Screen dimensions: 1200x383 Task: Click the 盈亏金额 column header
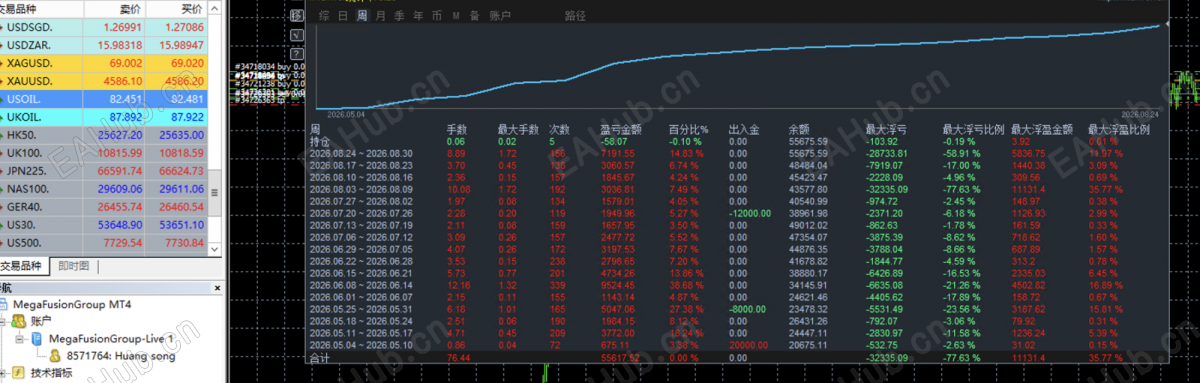tap(620, 129)
